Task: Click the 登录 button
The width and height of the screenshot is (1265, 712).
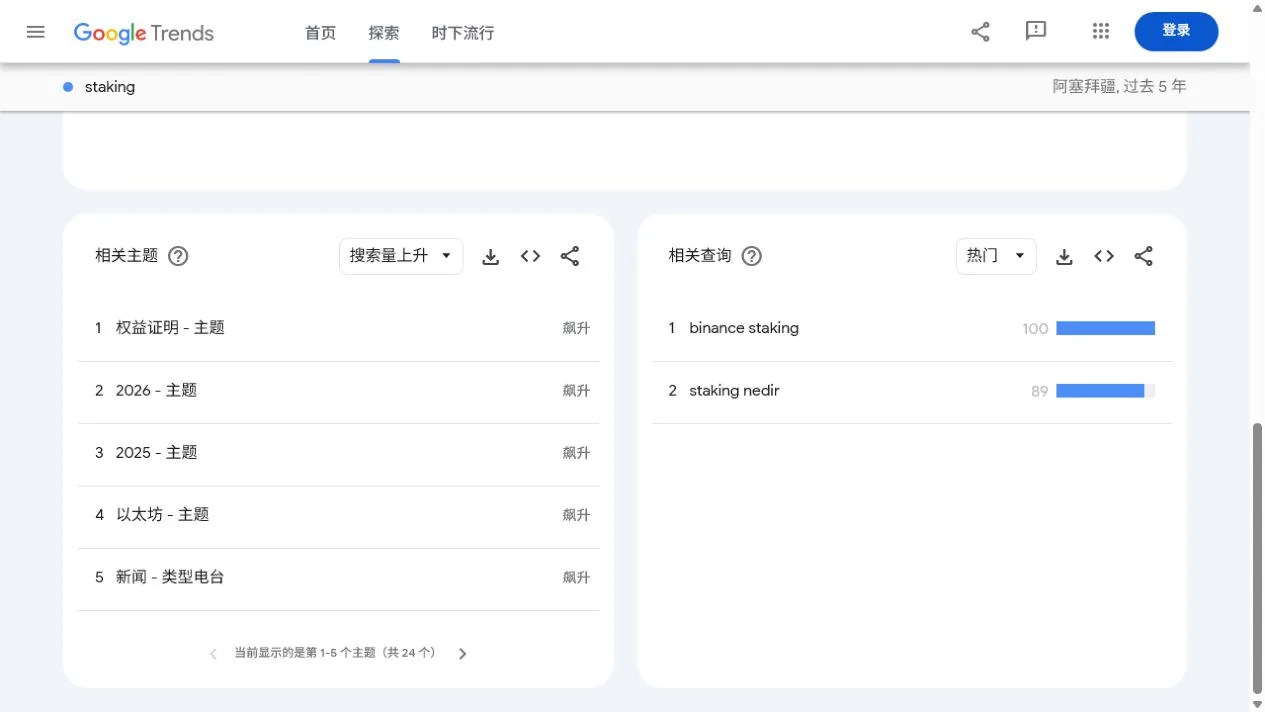Action: pos(1176,31)
